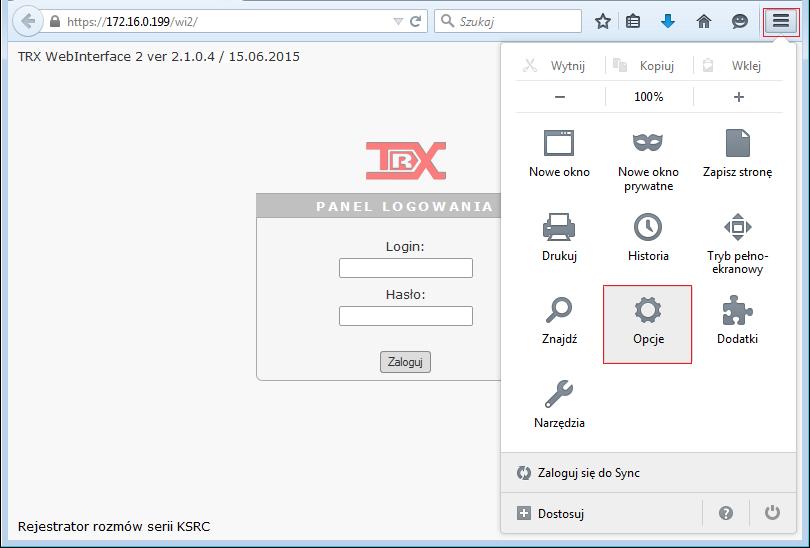Click inside the Szukaj search box
Screen dimensions: 810x548
pos(508,22)
